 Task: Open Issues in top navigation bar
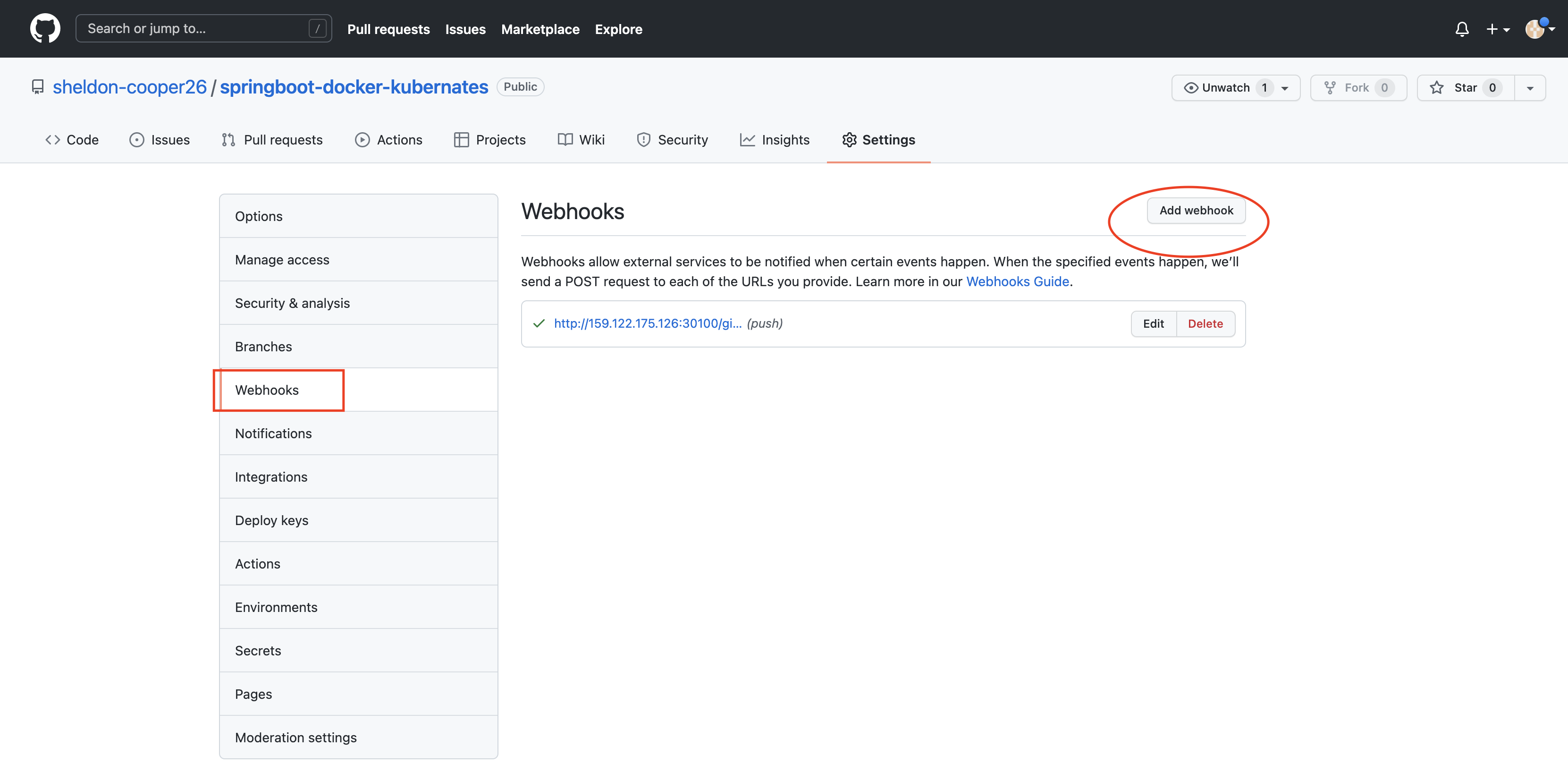point(465,29)
